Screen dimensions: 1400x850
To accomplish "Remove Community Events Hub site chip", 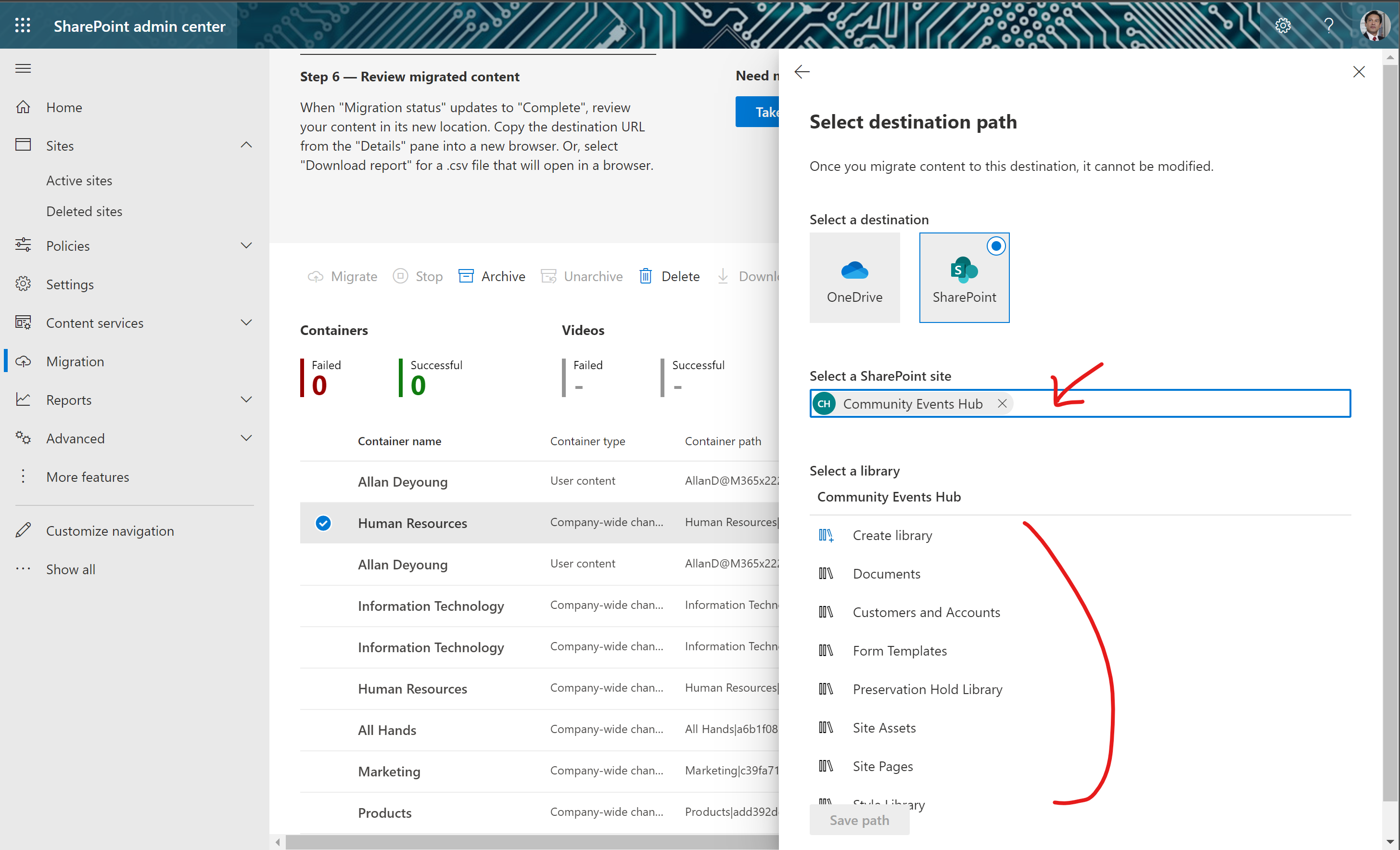I will point(1002,403).
